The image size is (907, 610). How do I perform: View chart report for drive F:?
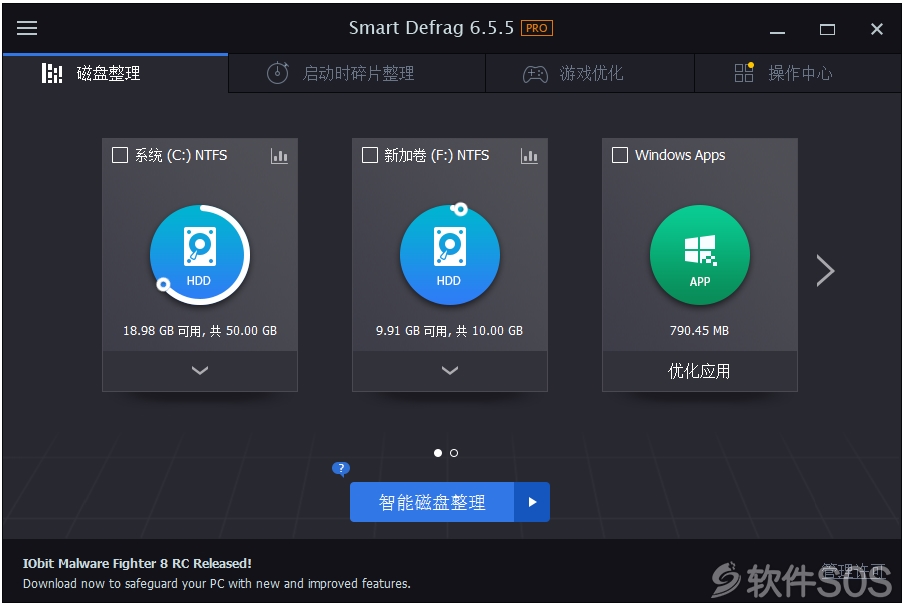529,156
